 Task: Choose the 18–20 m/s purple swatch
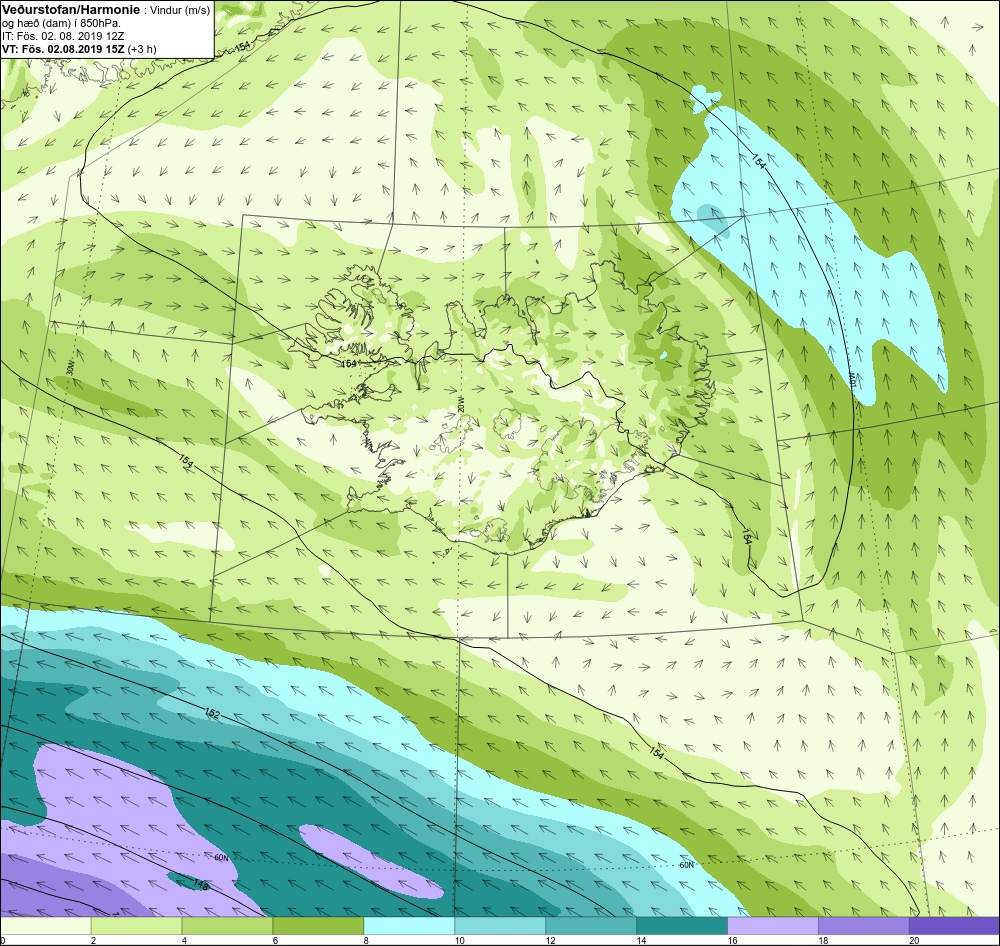[864, 925]
